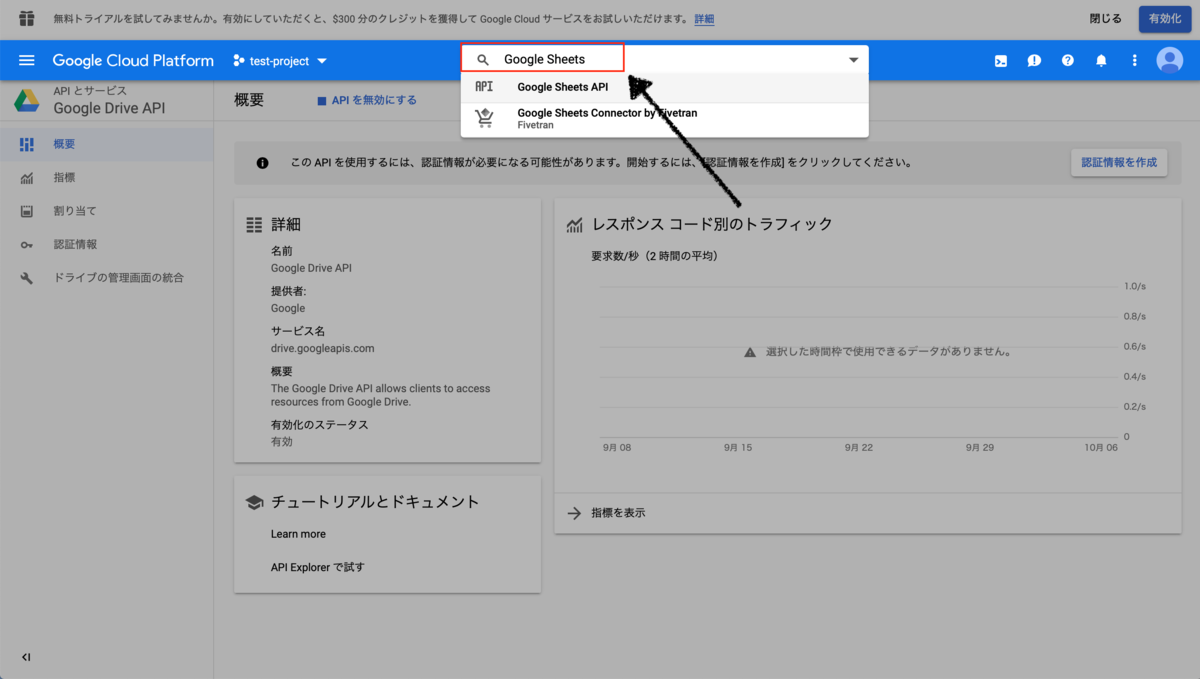The image size is (1200, 679).
Task: Click API を無効にする button
Action: [x=367, y=100]
